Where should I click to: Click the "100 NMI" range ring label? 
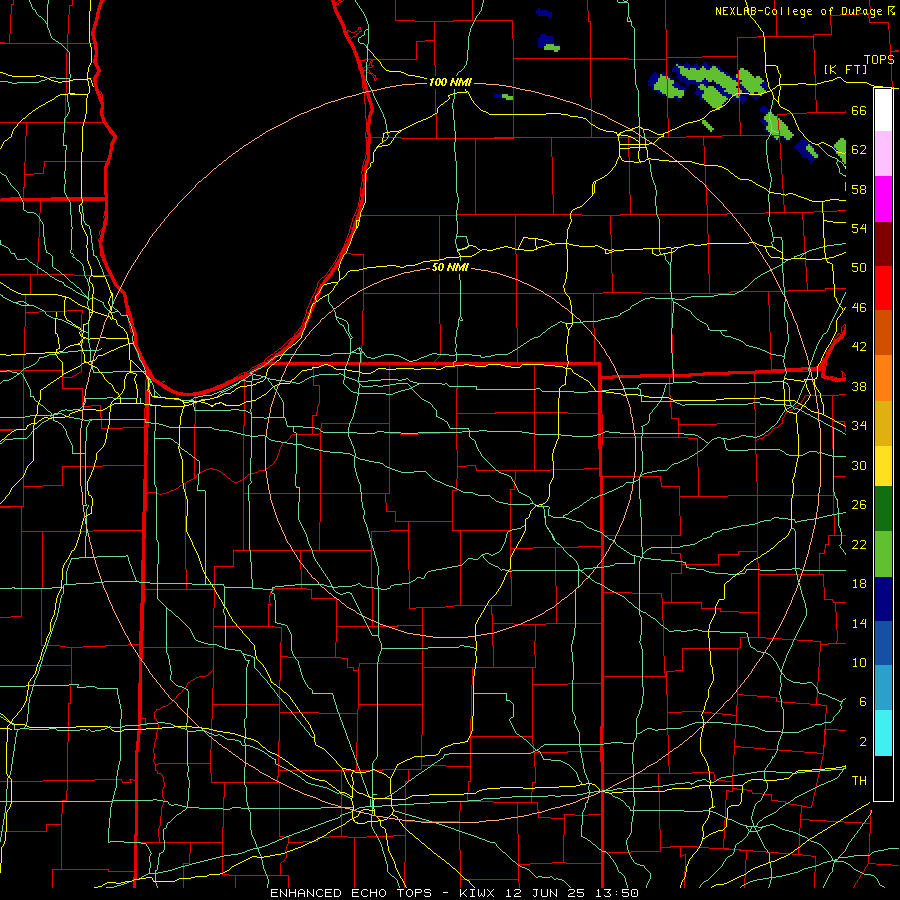(450, 82)
